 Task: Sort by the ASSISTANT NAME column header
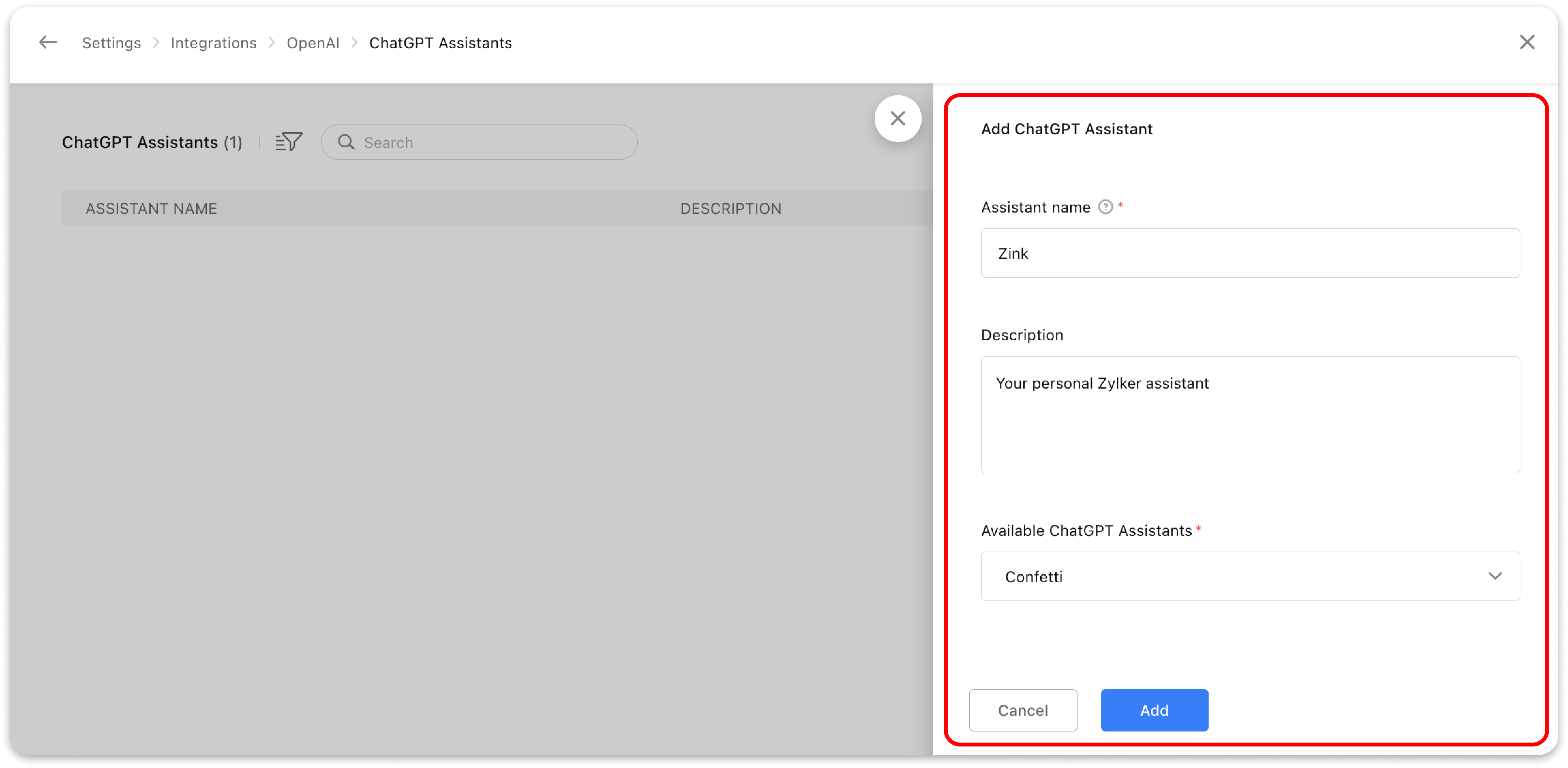point(151,209)
